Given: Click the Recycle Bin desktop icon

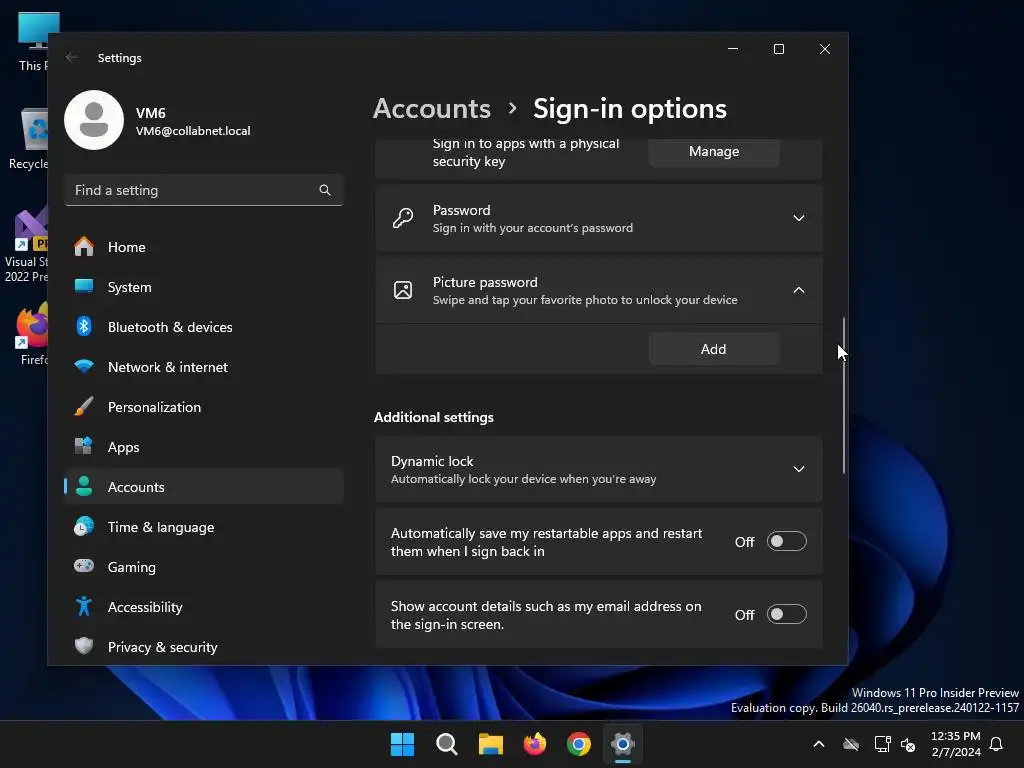Looking at the screenshot, I should (x=29, y=138).
